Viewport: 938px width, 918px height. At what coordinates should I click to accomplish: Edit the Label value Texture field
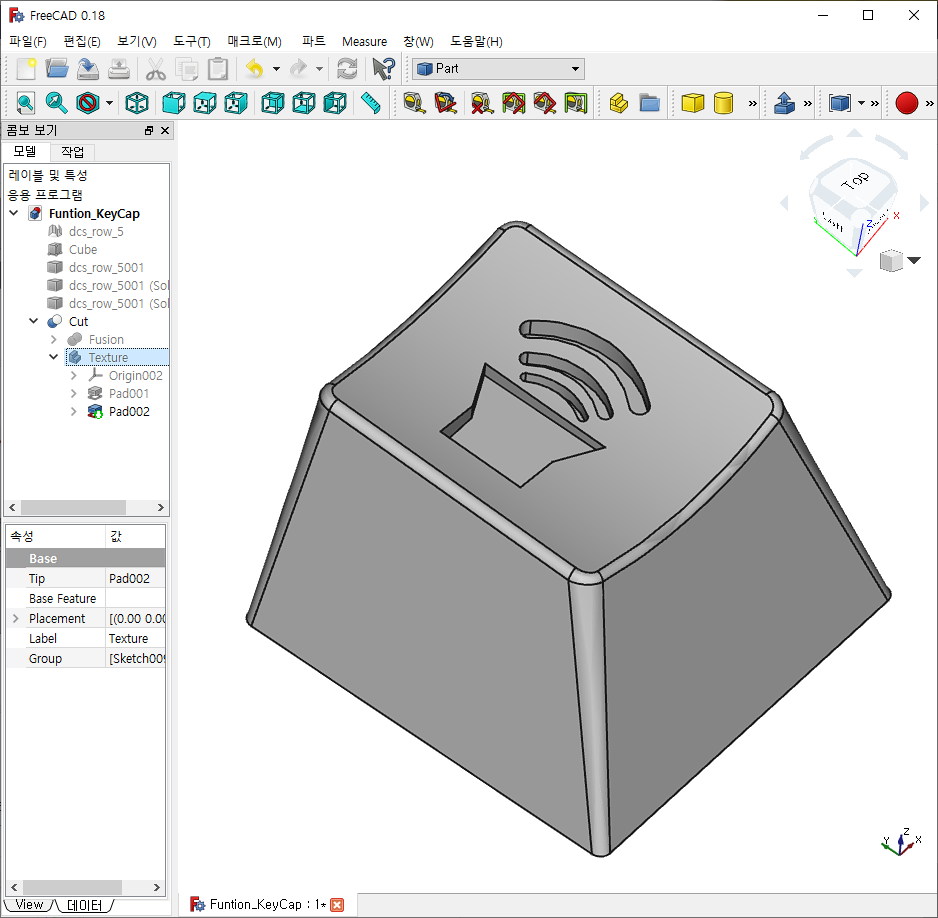(x=136, y=639)
